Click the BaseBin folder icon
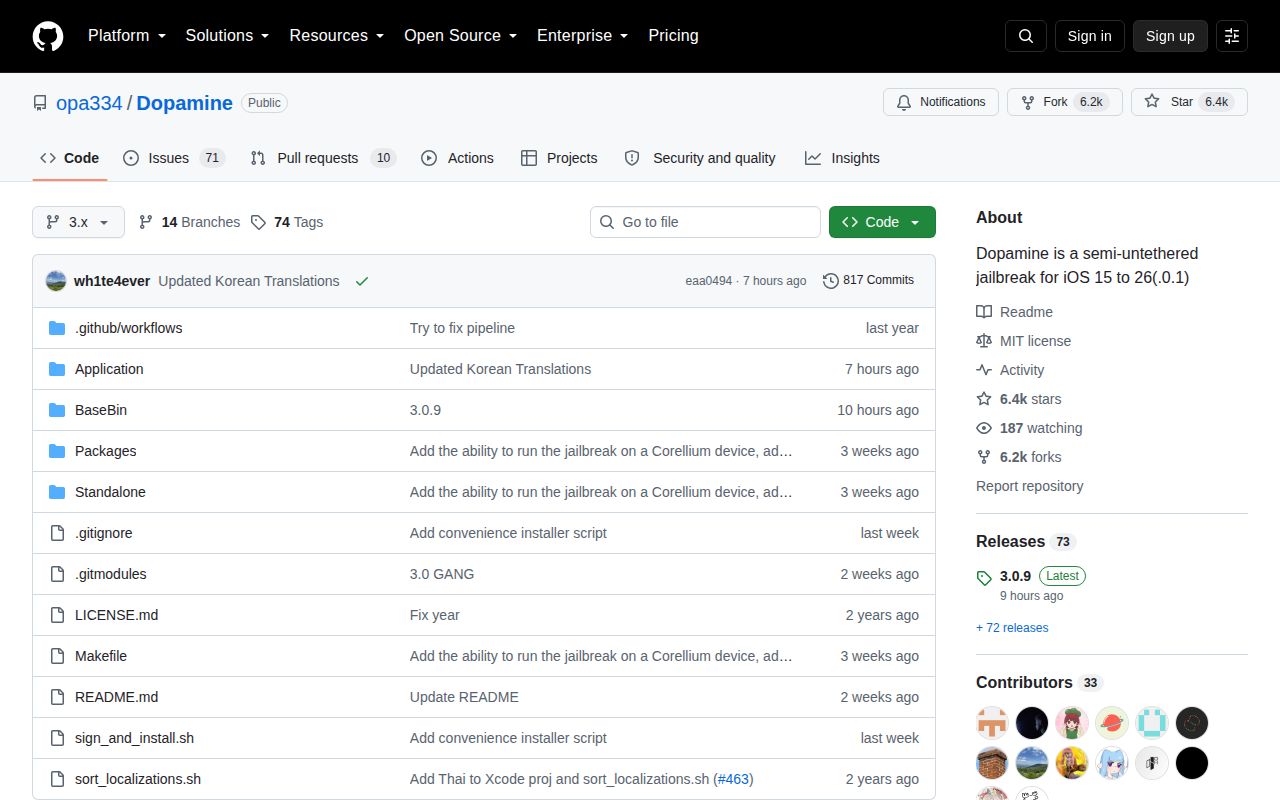Viewport: 1280px width, 800px height. click(57, 410)
